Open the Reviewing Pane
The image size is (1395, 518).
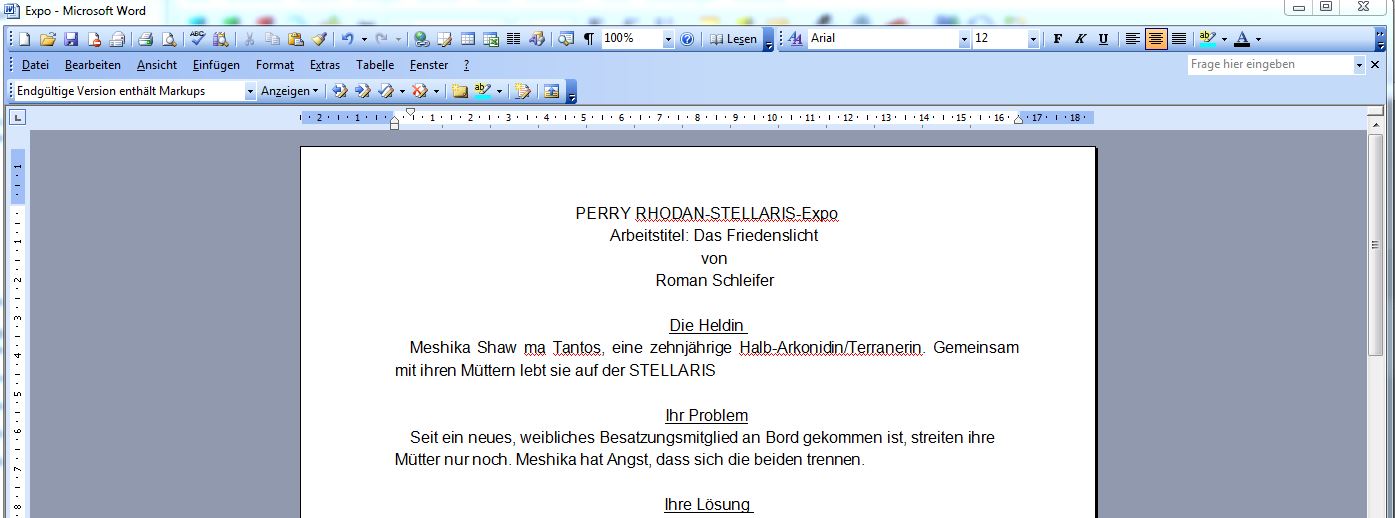click(552, 91)
